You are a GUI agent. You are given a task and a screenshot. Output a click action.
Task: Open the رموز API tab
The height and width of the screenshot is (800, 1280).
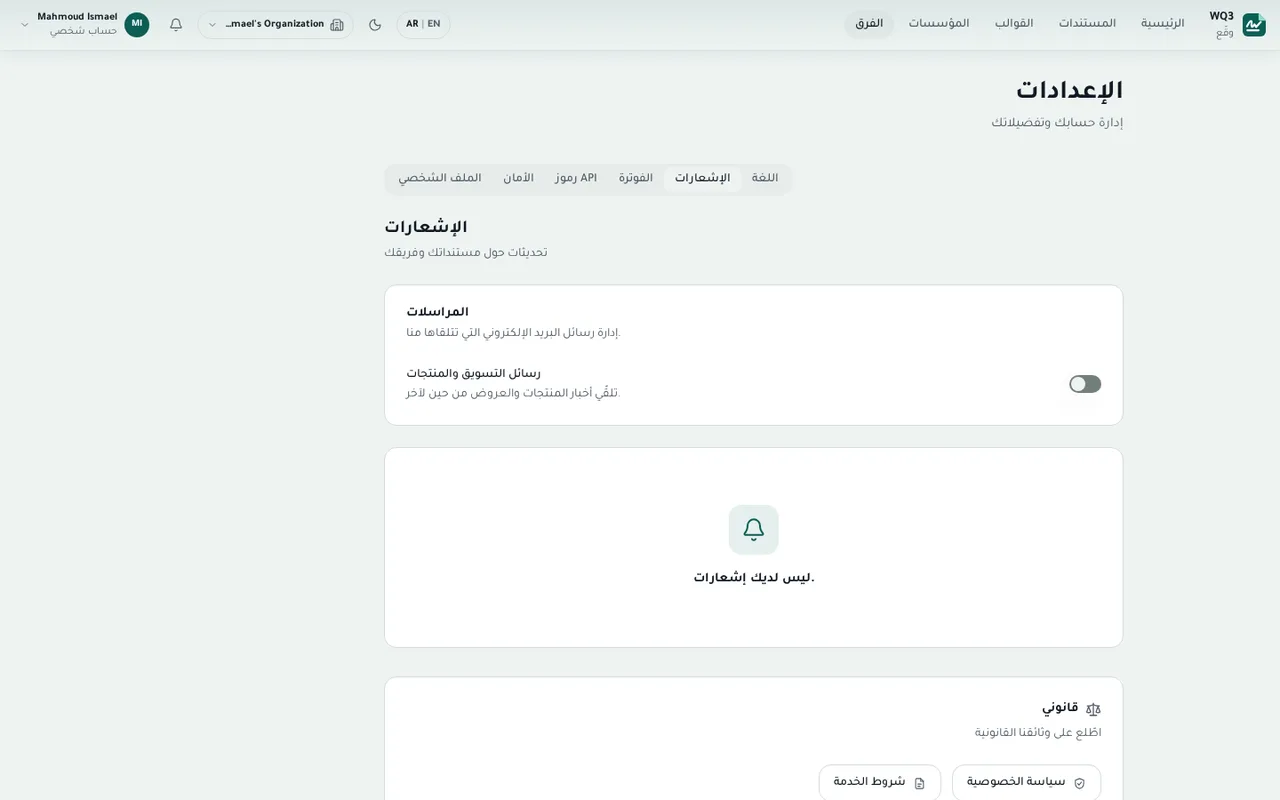tap(576, 179)
